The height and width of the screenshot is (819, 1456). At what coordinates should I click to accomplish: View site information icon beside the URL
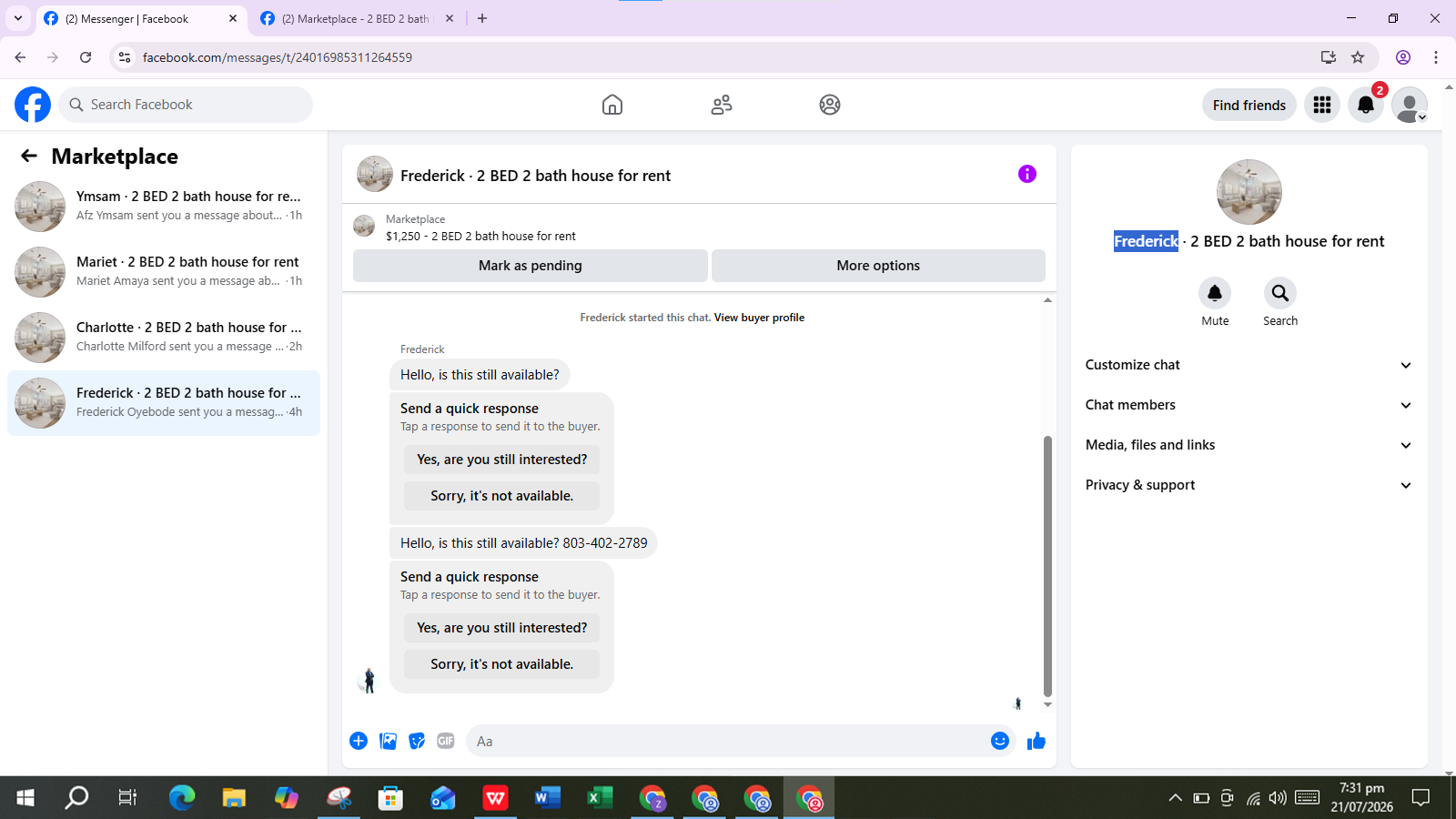pyautogui.click(x=125, y=57)
